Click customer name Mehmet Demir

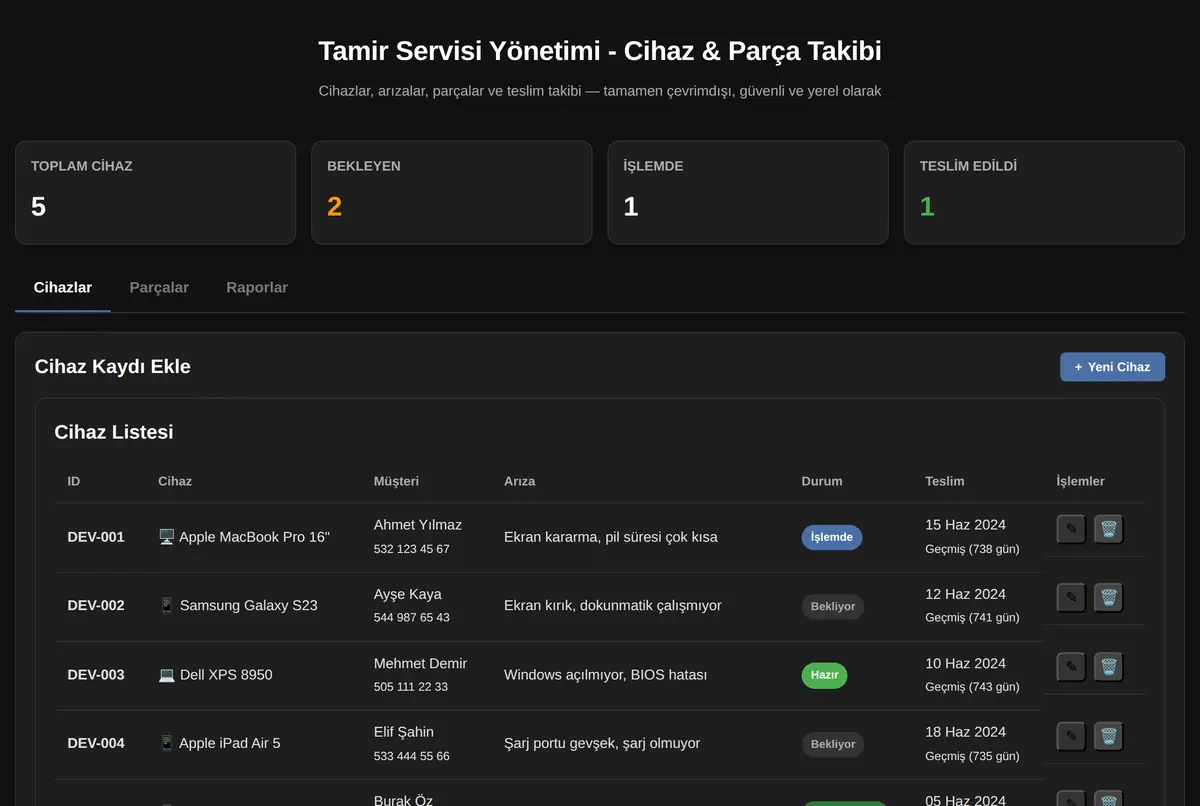click(420, 663)
